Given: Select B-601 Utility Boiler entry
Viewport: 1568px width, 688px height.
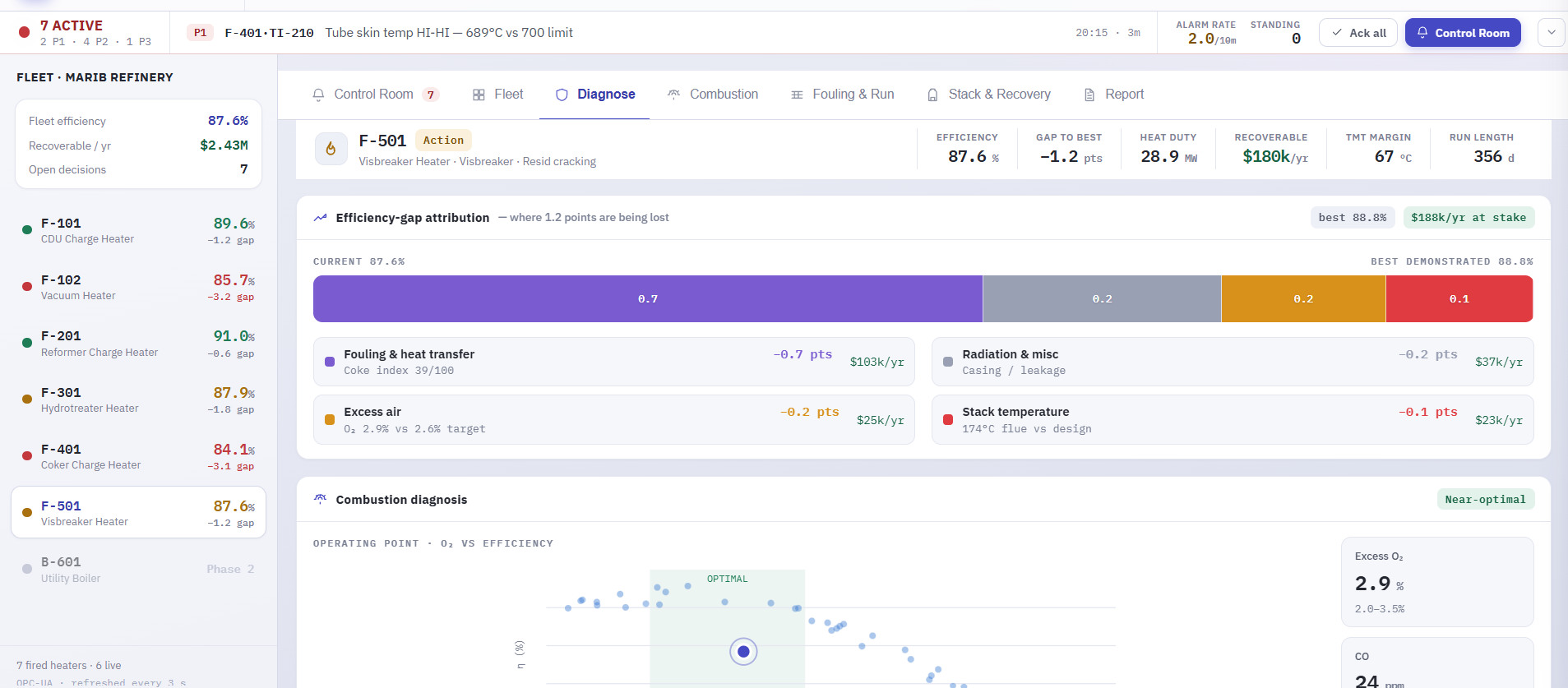Looking at the screenshot, I should (x=138, y=569).
